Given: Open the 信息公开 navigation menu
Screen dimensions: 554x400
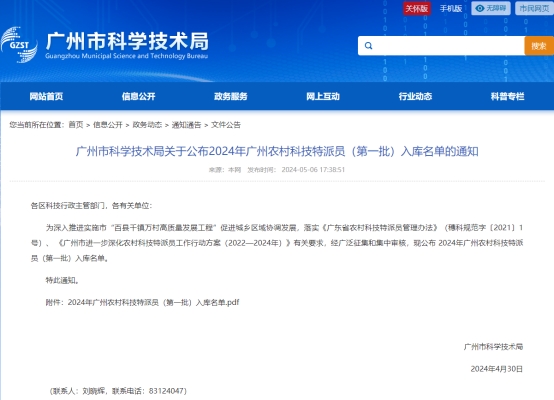Looking at the screenshot, I should click(138, 96).
